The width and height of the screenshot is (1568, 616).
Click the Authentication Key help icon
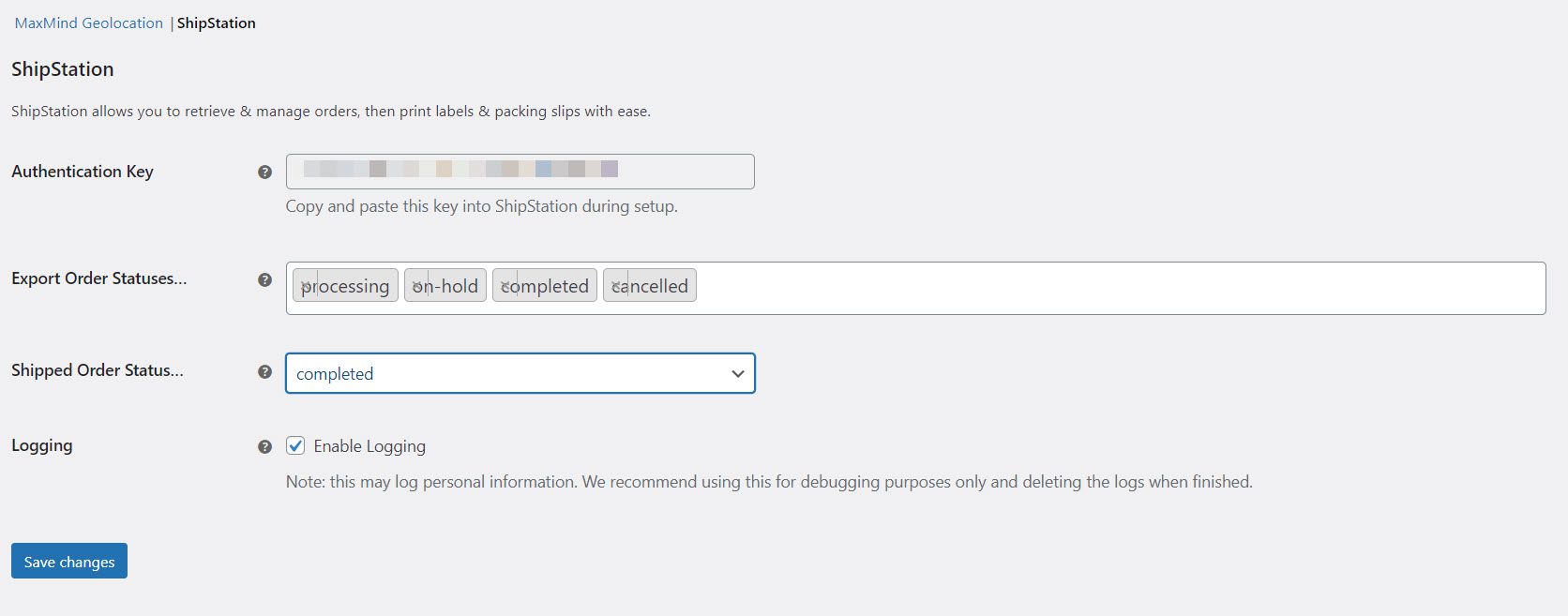coord(264,173)
